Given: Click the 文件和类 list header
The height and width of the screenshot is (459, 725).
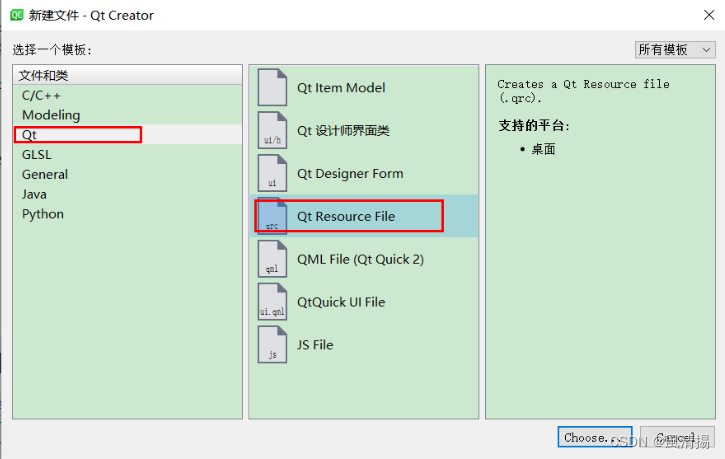Looking at the screenshot, I should (127, 75).
